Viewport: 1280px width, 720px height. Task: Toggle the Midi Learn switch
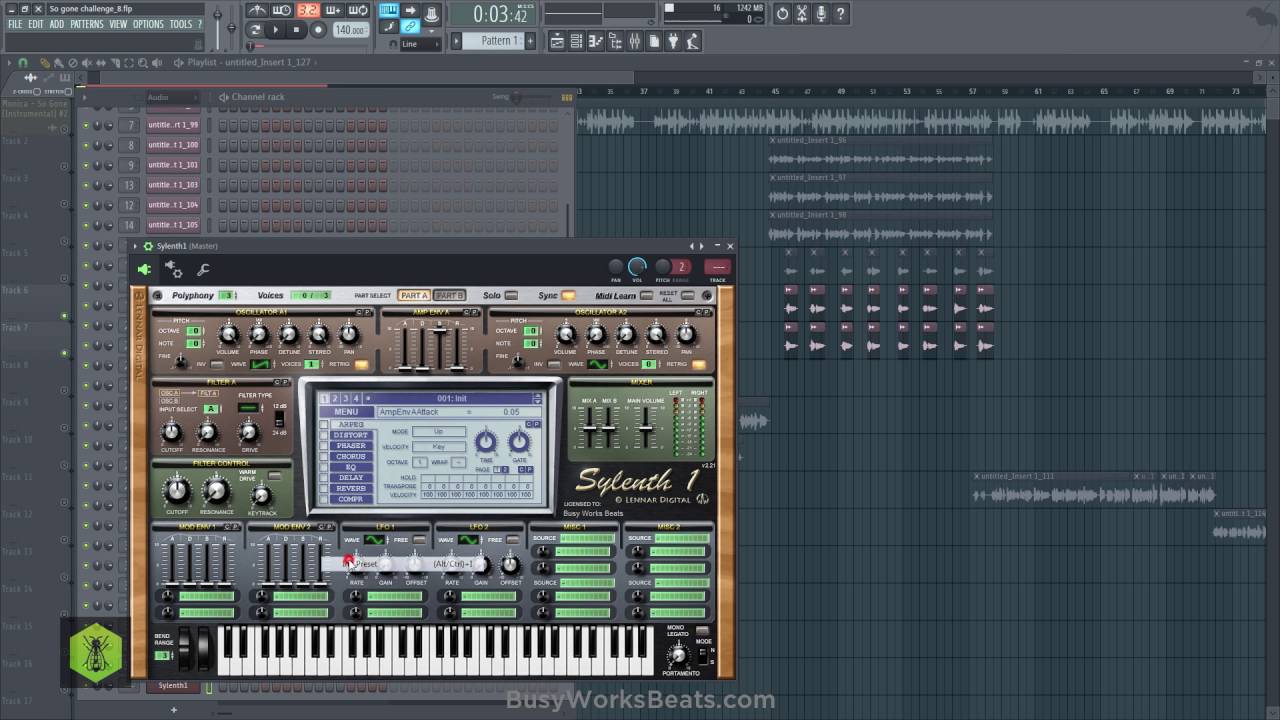[x=646, y=296]
